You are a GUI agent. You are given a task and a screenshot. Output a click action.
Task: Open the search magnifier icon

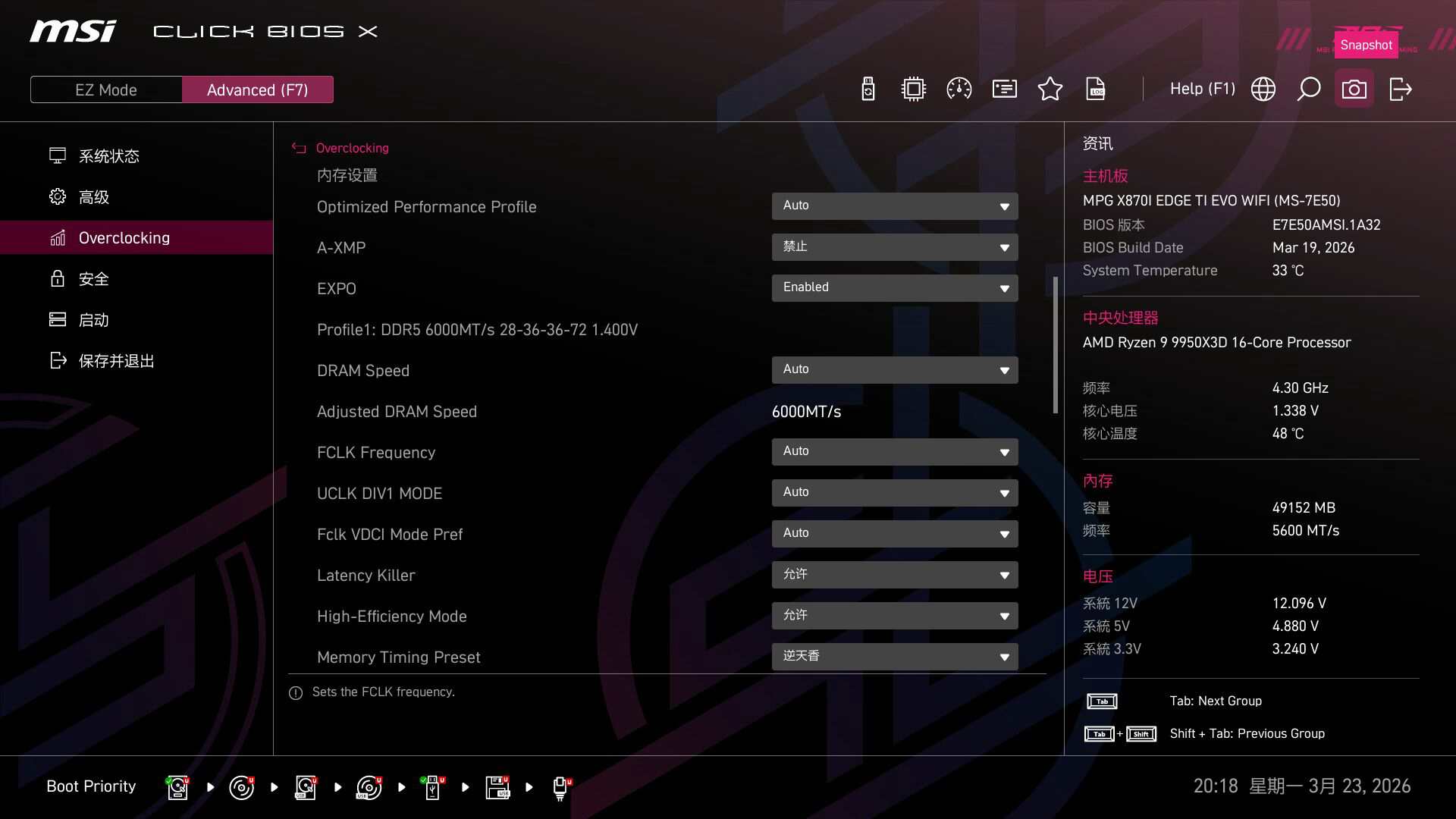tap(1309, 89)
